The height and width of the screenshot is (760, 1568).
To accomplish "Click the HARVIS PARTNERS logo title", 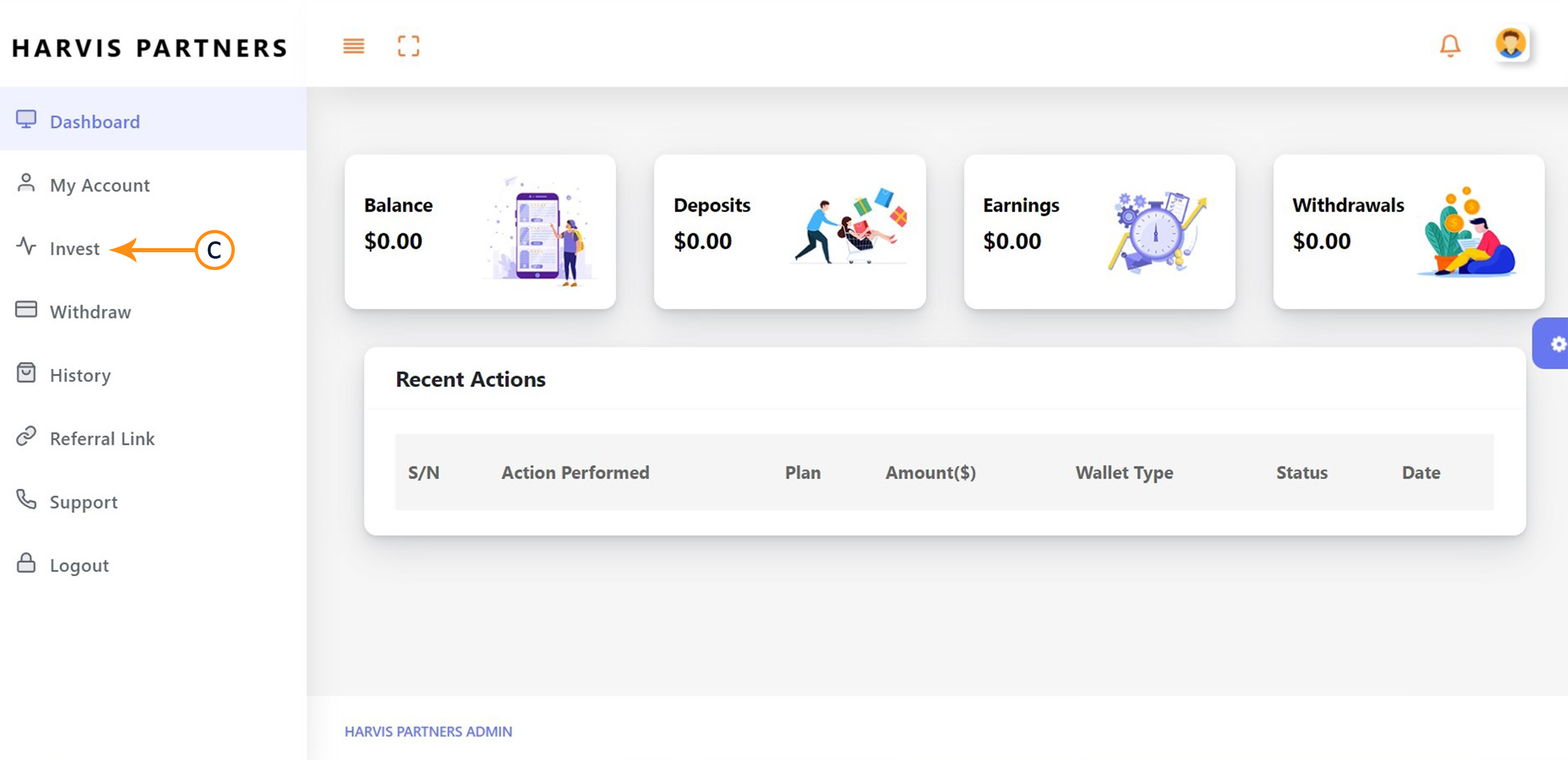I will click(150, 48).
